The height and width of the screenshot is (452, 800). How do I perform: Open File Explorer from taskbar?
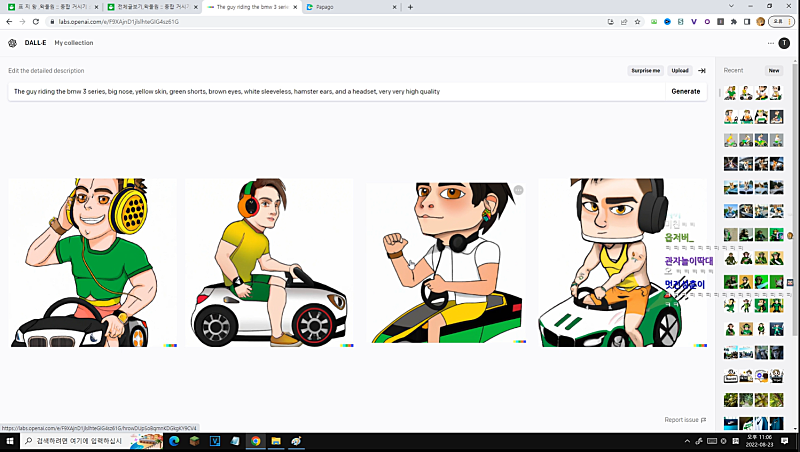[x=276, y=441]
